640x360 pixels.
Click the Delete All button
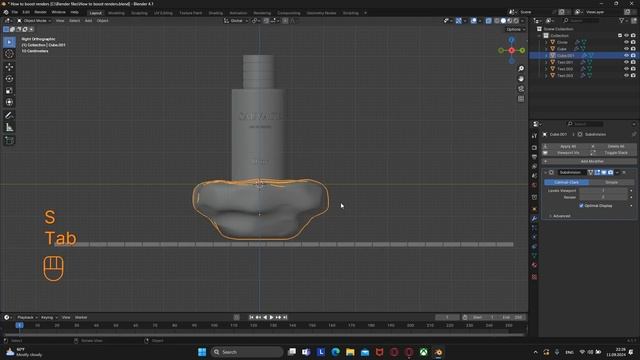coord(613,147)
